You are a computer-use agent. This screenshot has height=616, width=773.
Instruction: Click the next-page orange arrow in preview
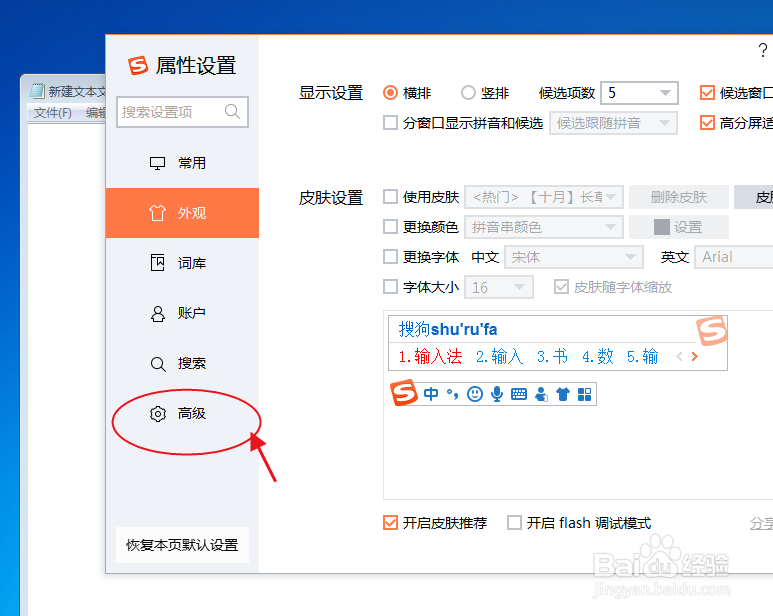pos(695,357)
